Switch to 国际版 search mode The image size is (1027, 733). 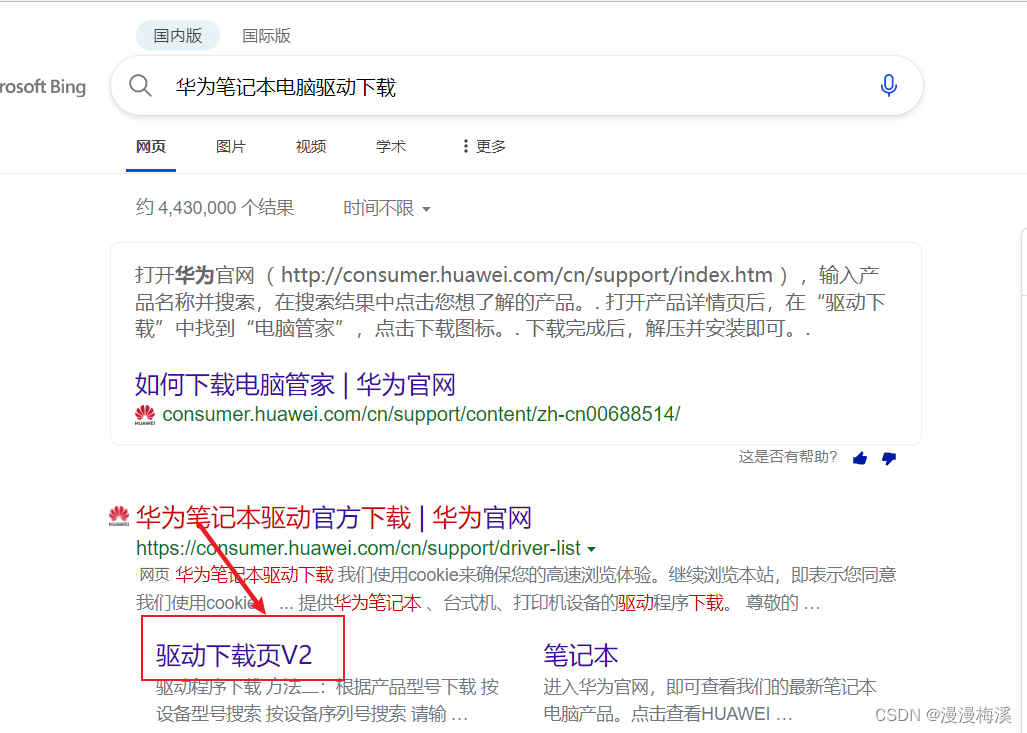click(267, 35)
